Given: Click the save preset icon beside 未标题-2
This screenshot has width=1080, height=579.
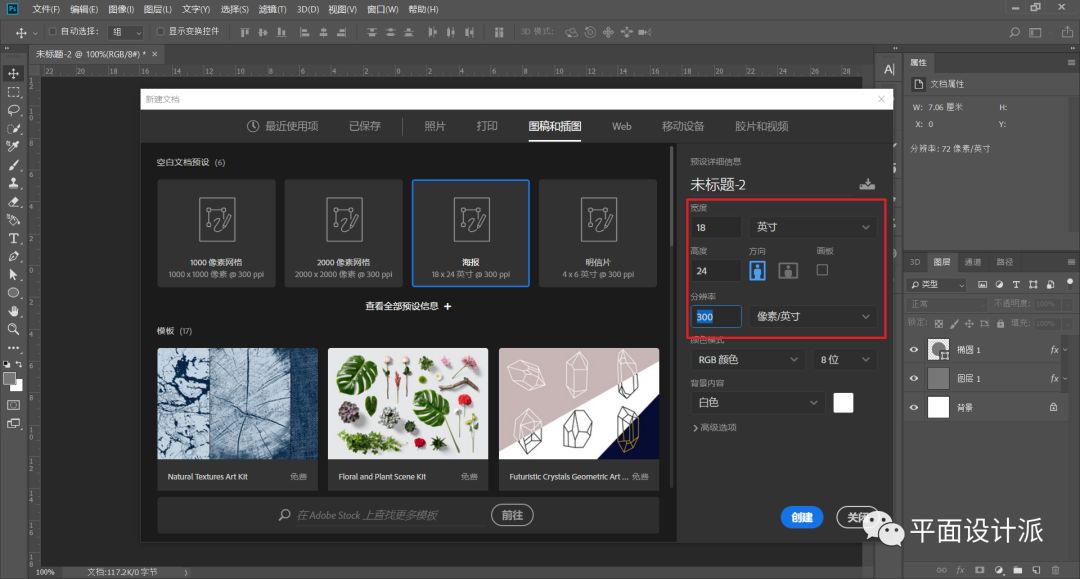Looking at the screenshot, I should (x=866, y=184).
